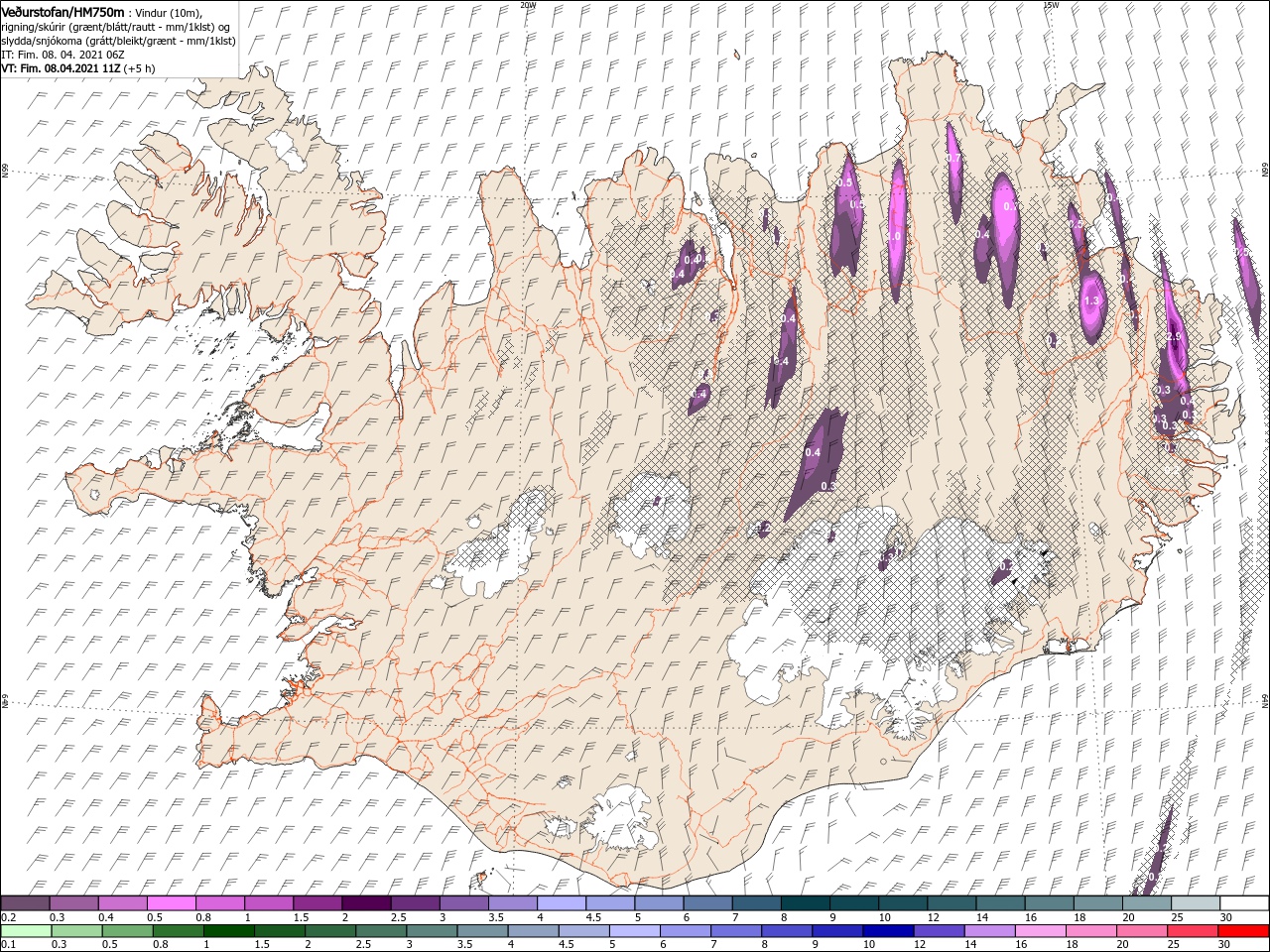Pick the snow legend swatch starting at 1.5
Image resolution: width=1270 pixels, height=952 pixels.
pyautogui.click(x=317, y=903)
